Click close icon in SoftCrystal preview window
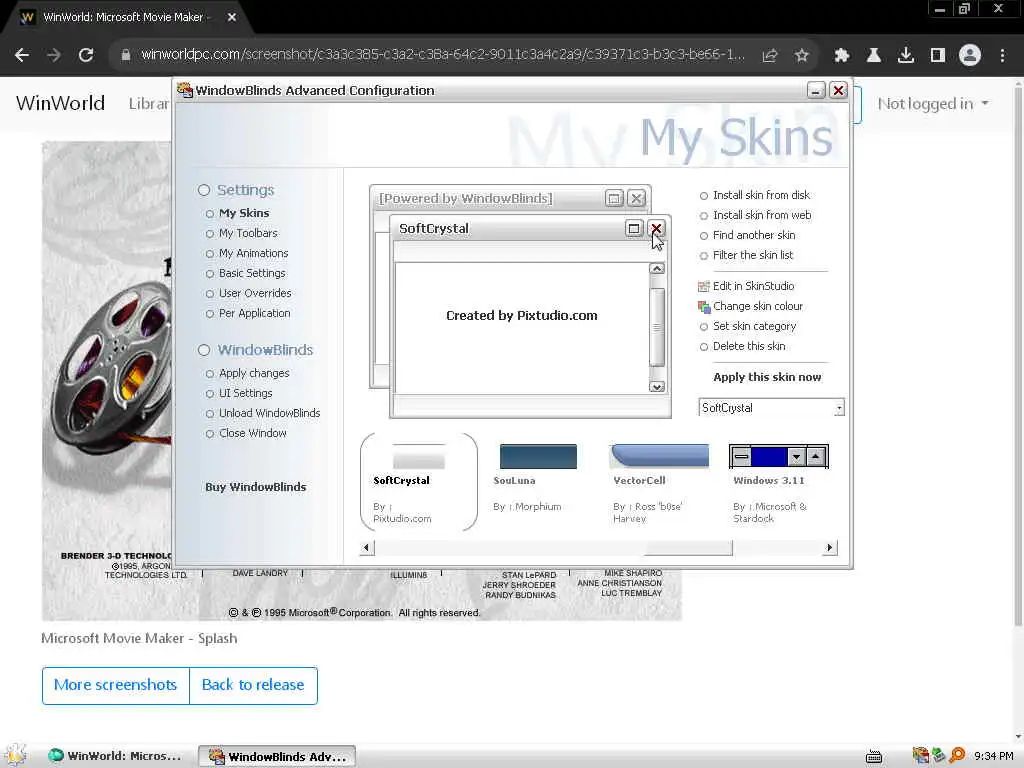Viewport: 1024px width, 768px height. coord(656,229)
